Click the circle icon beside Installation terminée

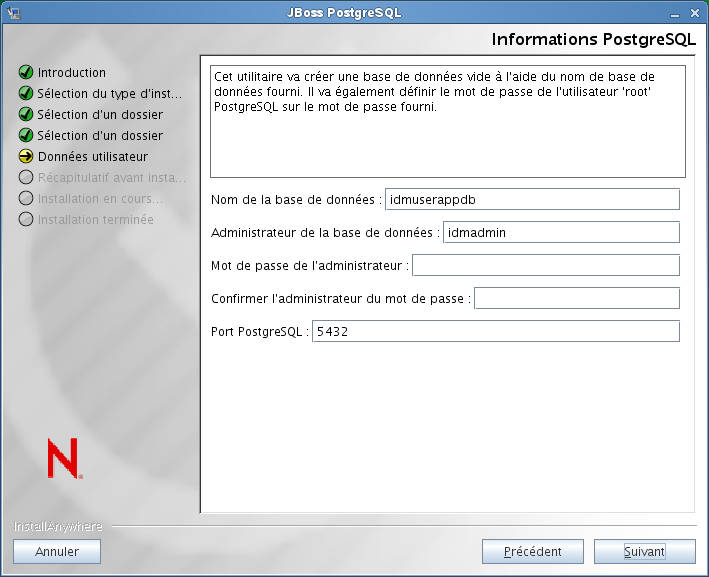[x=26, y=219]
